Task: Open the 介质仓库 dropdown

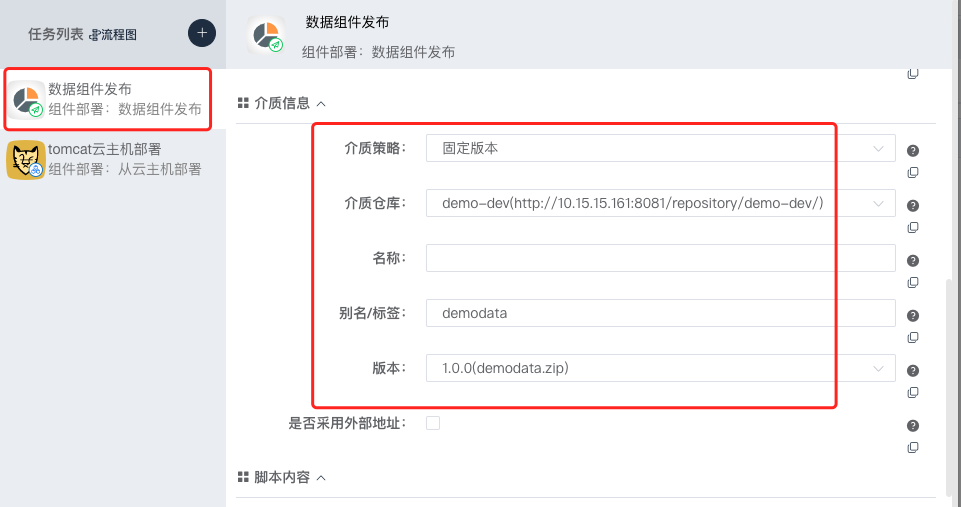Action: coord(660,203)
